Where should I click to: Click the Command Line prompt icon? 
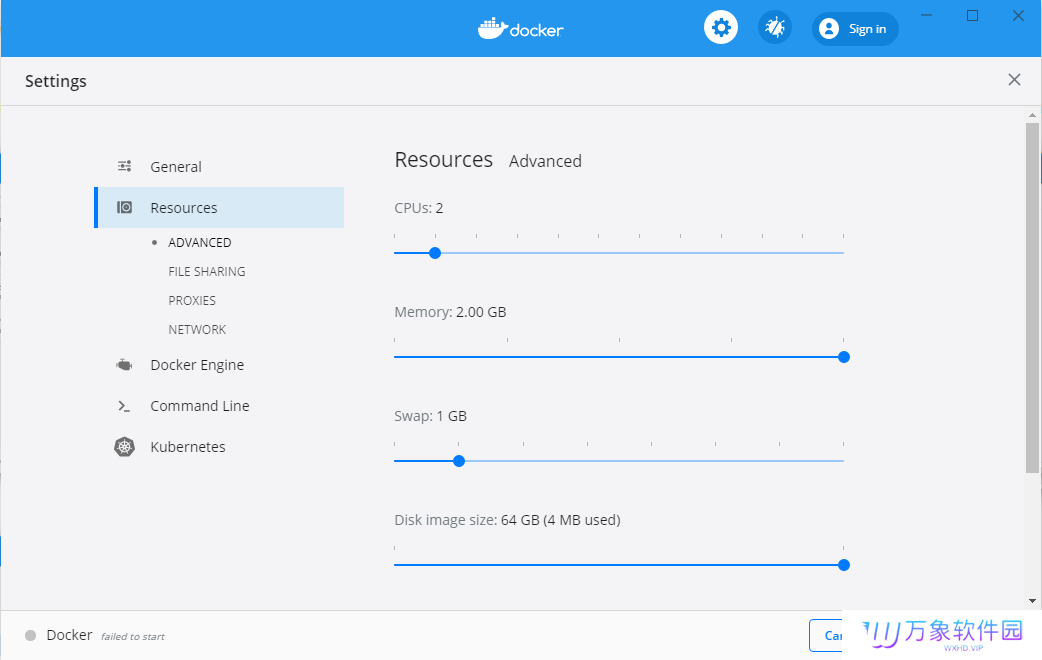(124, 406)
